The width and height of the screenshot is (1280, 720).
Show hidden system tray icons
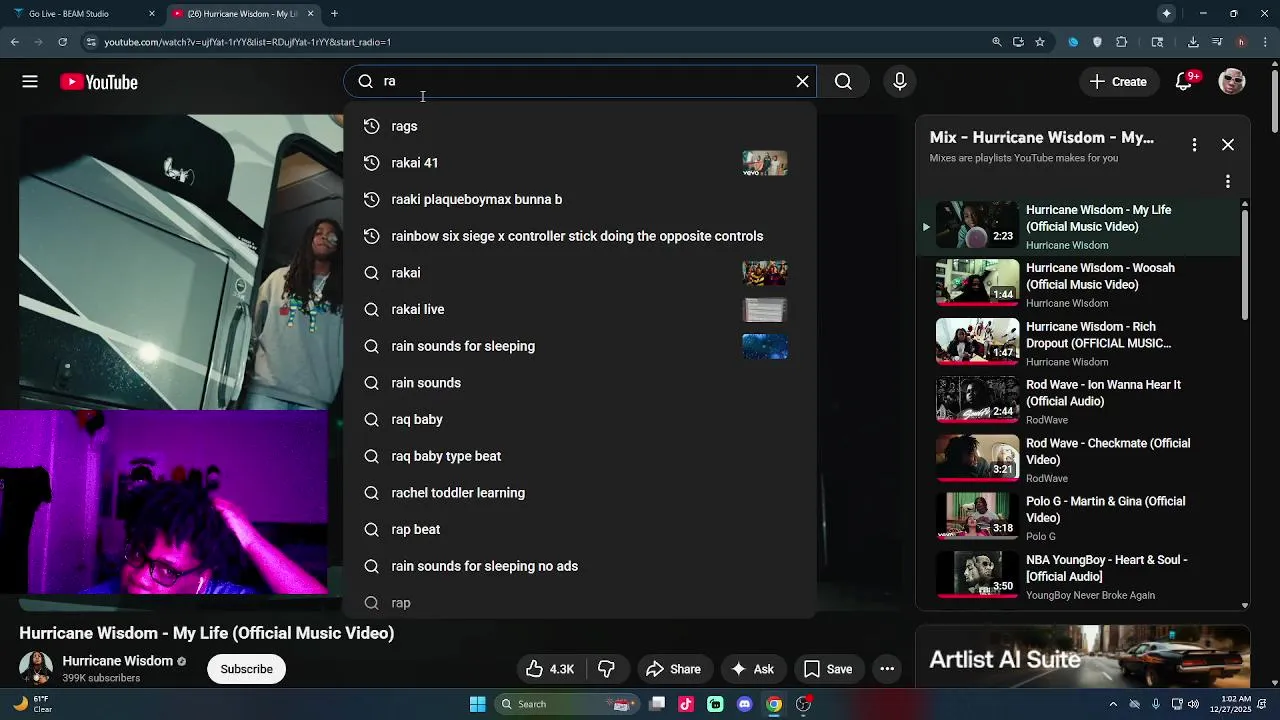pos(1113,704)
